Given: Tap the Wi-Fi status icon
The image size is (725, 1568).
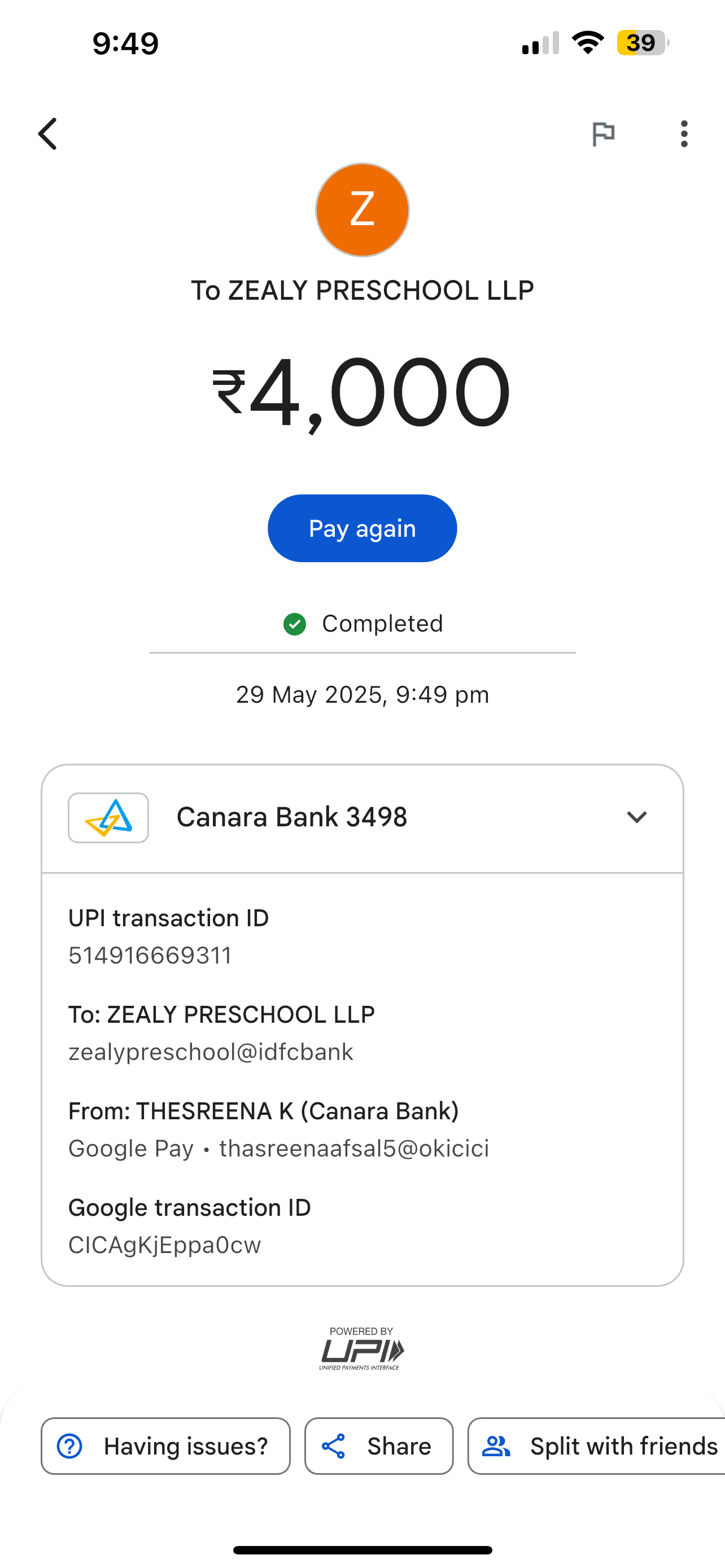Looking at the screenshot, I should click(587, 42).
